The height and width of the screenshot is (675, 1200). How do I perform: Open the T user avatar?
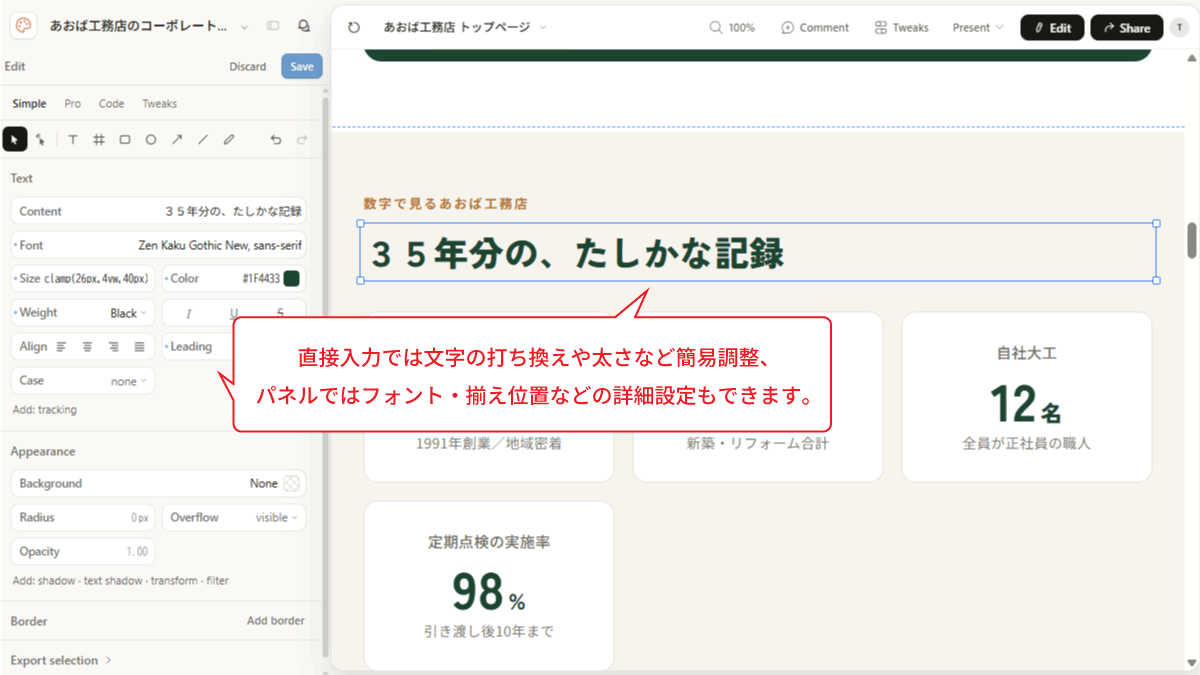click(x=1179, y=28)
